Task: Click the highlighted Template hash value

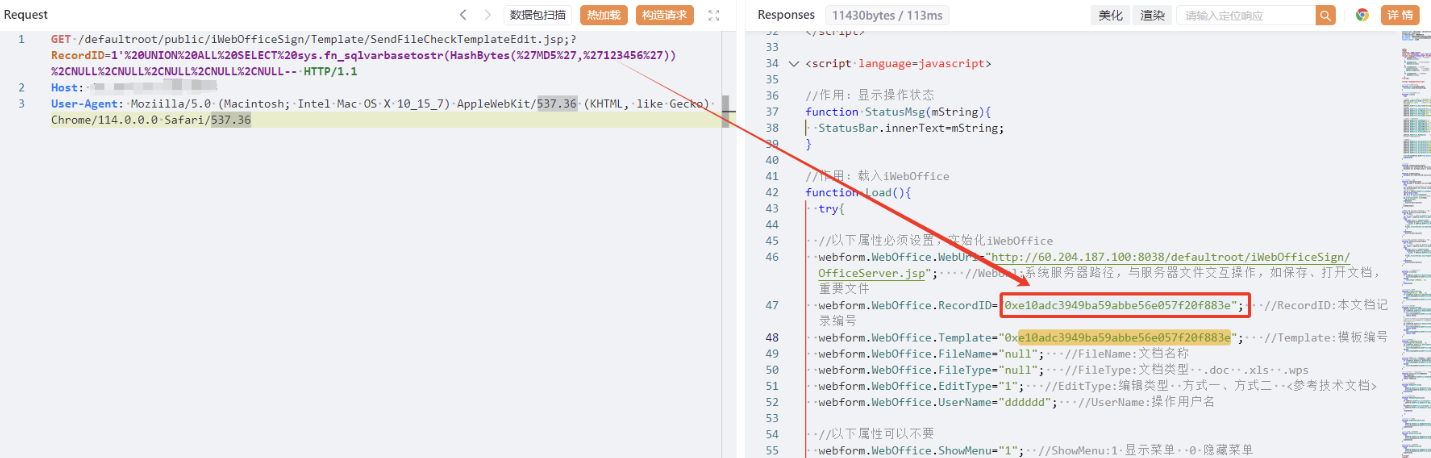Action: pyautogui.click(x=1124, y=337)
